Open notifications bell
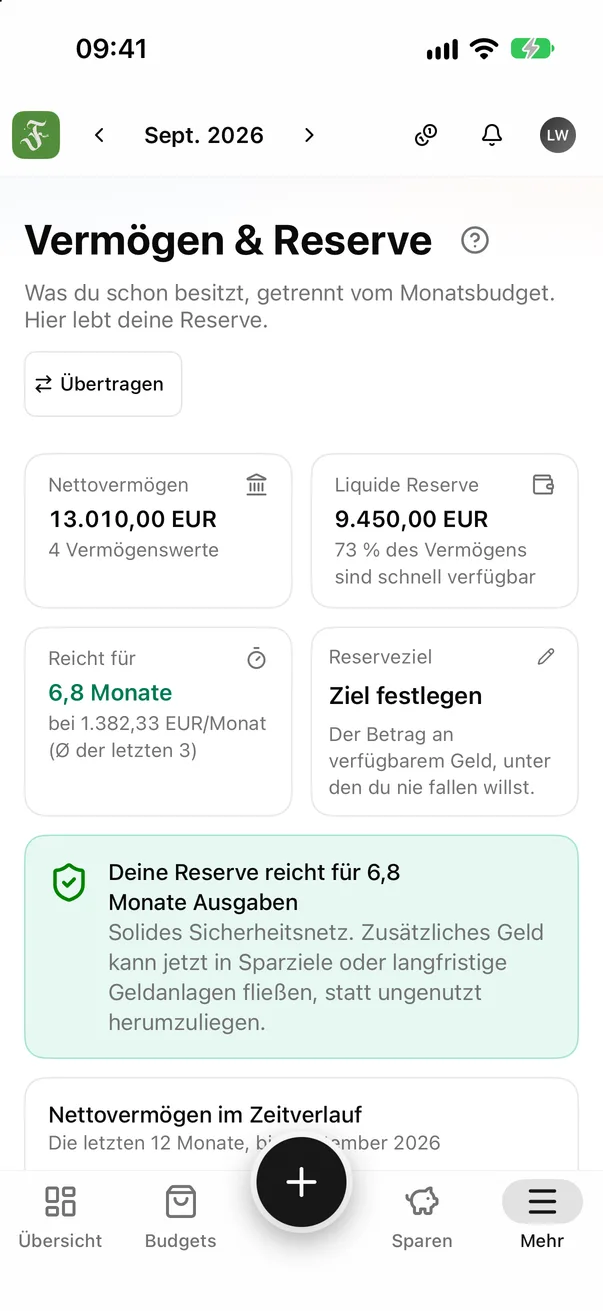603x1311 pixels. (491, 135)
